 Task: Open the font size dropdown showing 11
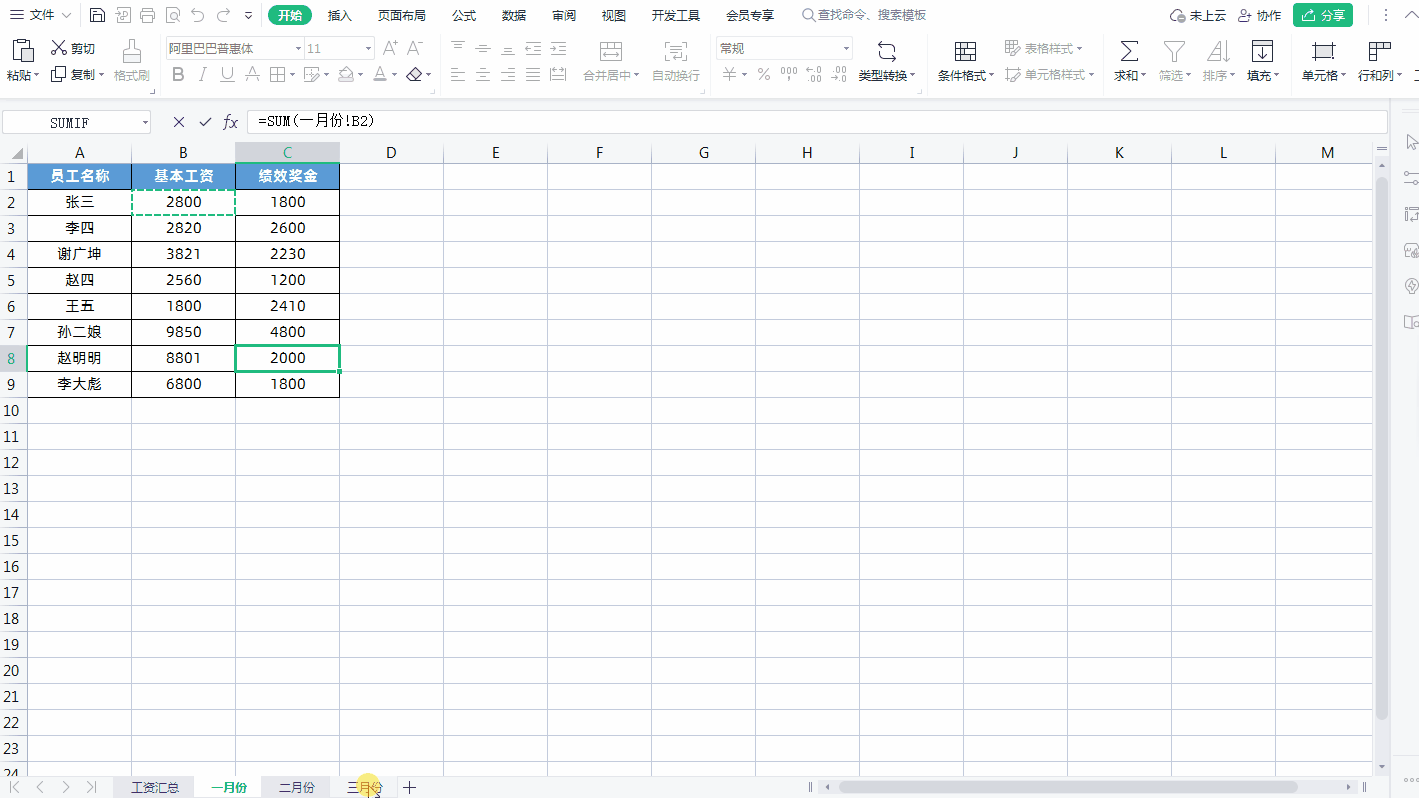click(369, 48)
